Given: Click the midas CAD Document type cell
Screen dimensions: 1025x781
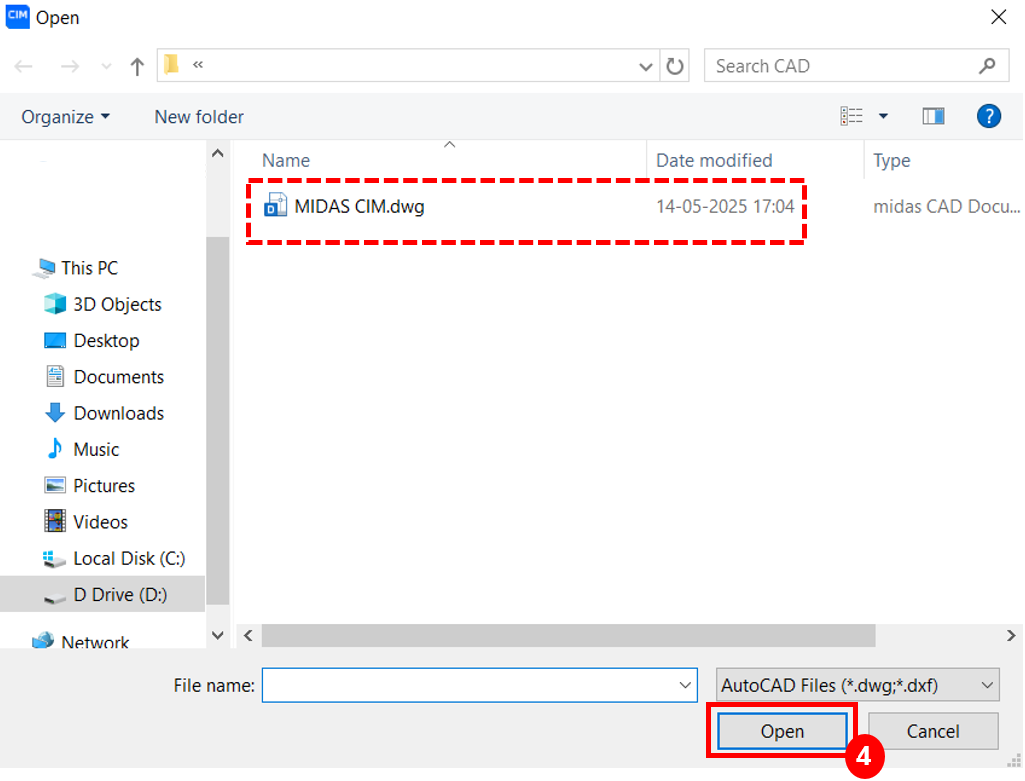Looking at the screenshot, I should 946,207.
